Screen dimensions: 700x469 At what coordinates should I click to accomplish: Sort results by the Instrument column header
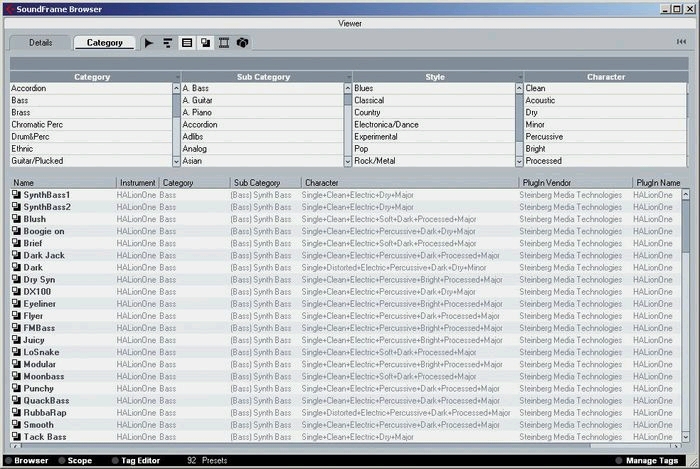(x=138, y=183)
